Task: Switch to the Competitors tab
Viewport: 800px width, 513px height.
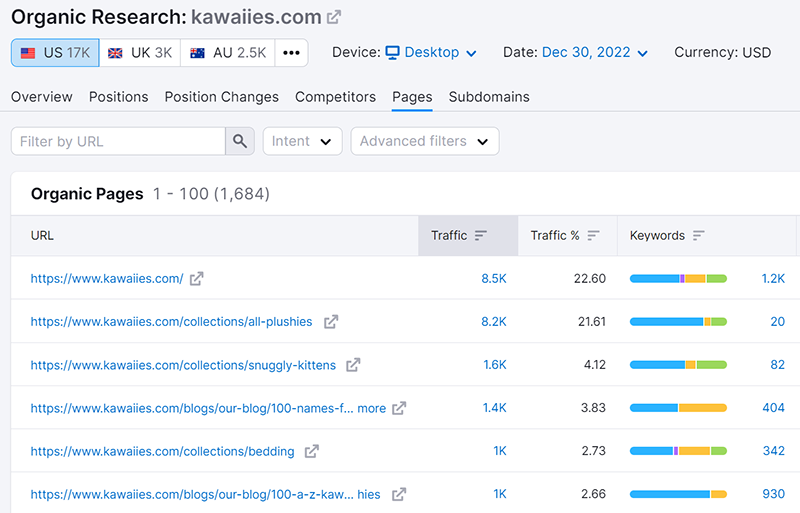Action: [335, 97]
